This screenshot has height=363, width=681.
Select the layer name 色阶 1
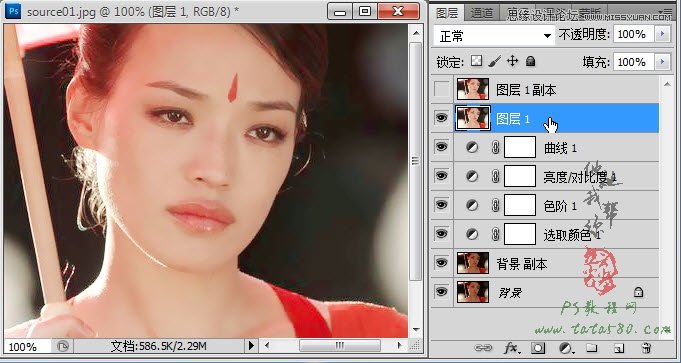pos(560,206)
